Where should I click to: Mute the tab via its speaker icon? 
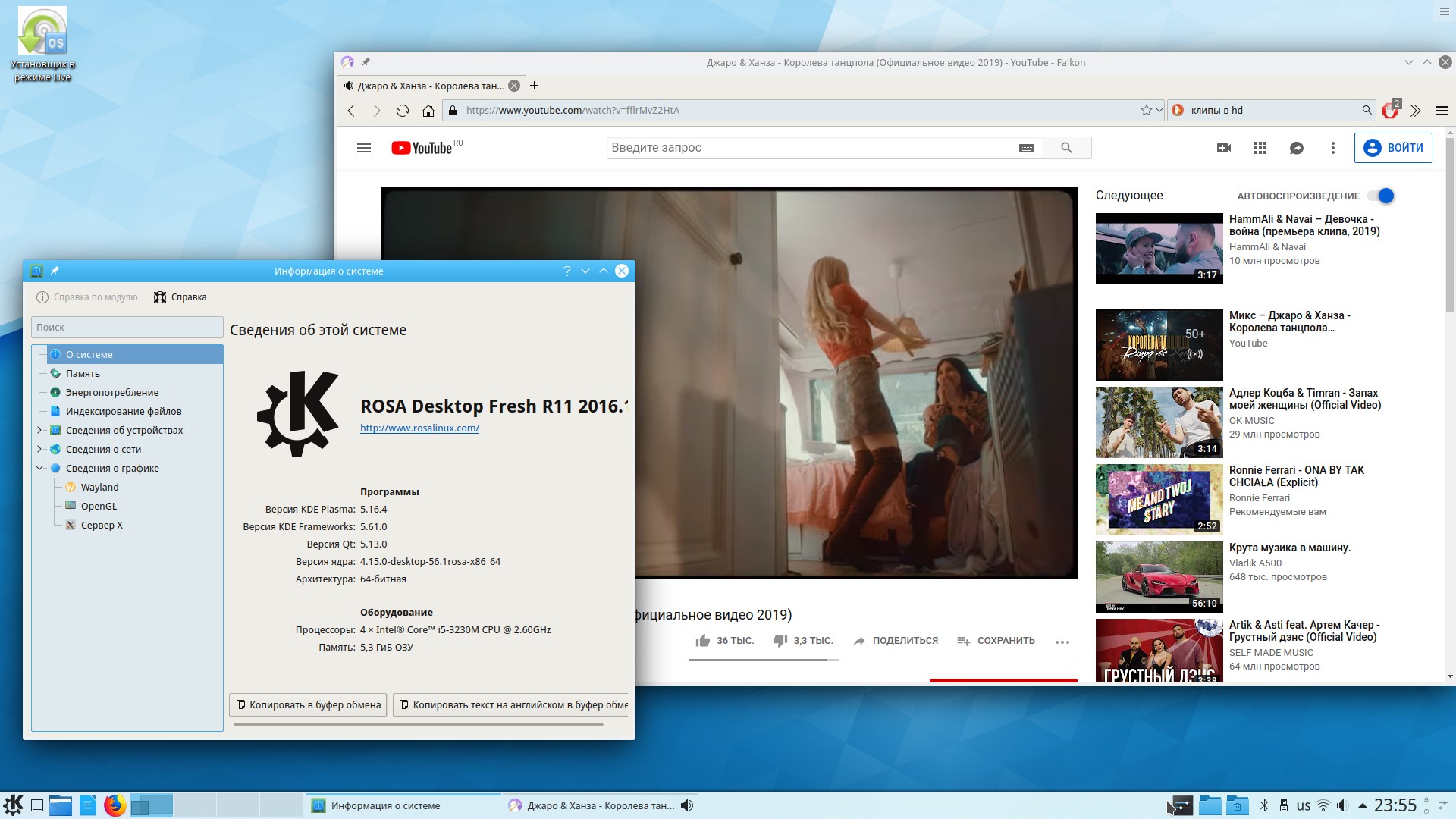349,86
